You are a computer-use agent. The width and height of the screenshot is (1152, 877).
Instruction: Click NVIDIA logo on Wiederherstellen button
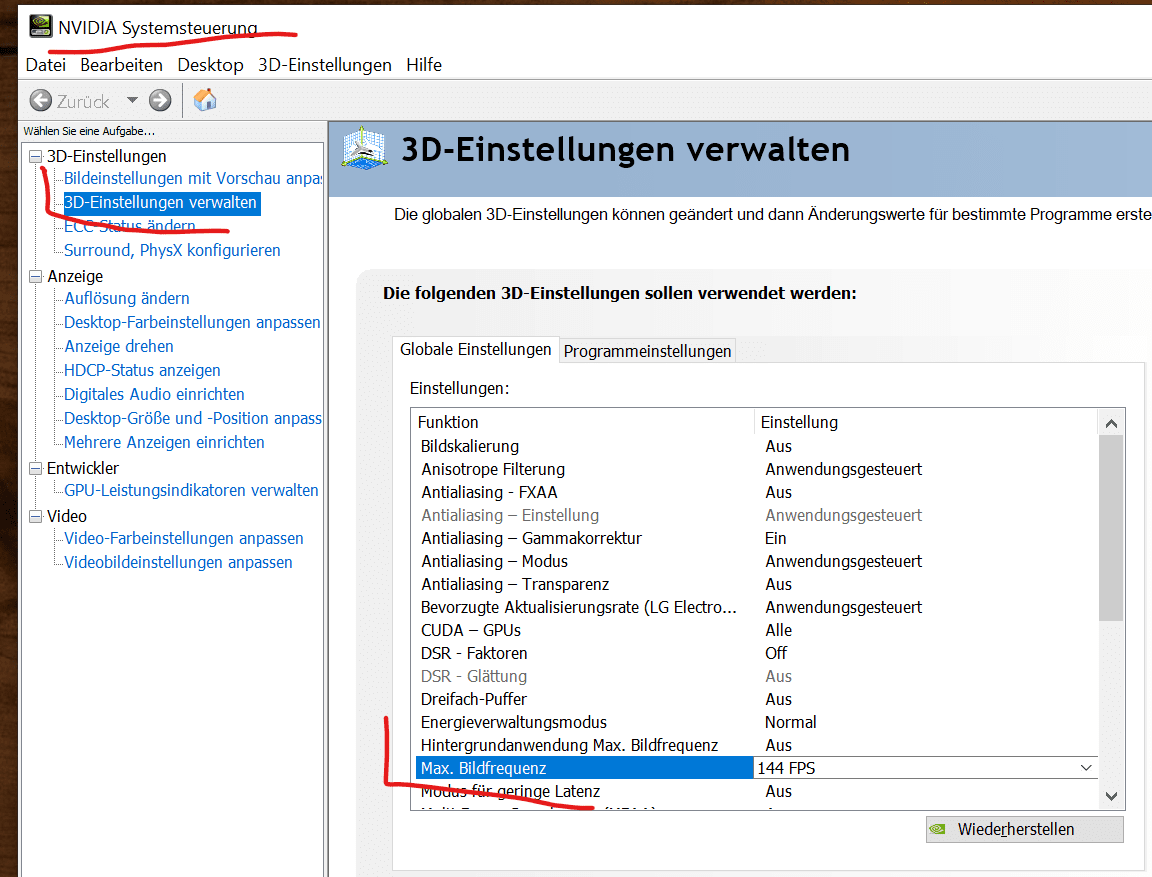(x=937, y=829)
